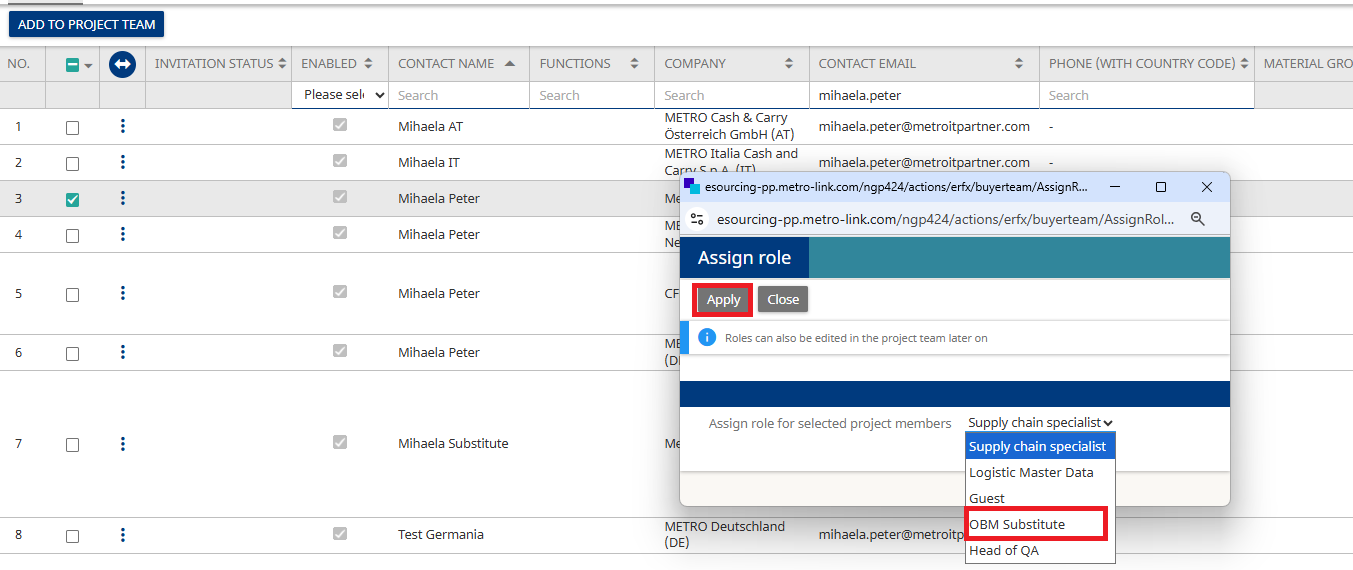The height and width of the screenshot is (570, 1353).
Task: Click the Mihaela Peter name in row 5
Action: pyautogui.click(x=439, y=293)
